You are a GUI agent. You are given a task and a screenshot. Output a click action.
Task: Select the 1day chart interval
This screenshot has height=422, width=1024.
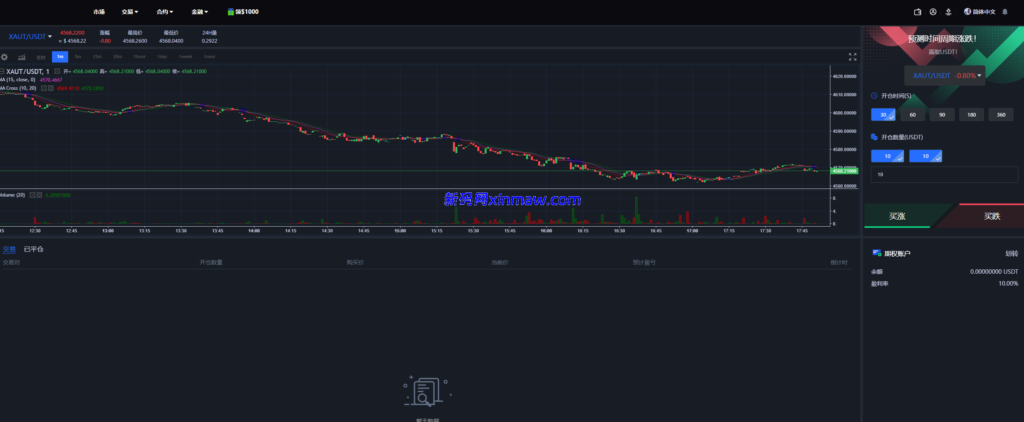point(161,57)
